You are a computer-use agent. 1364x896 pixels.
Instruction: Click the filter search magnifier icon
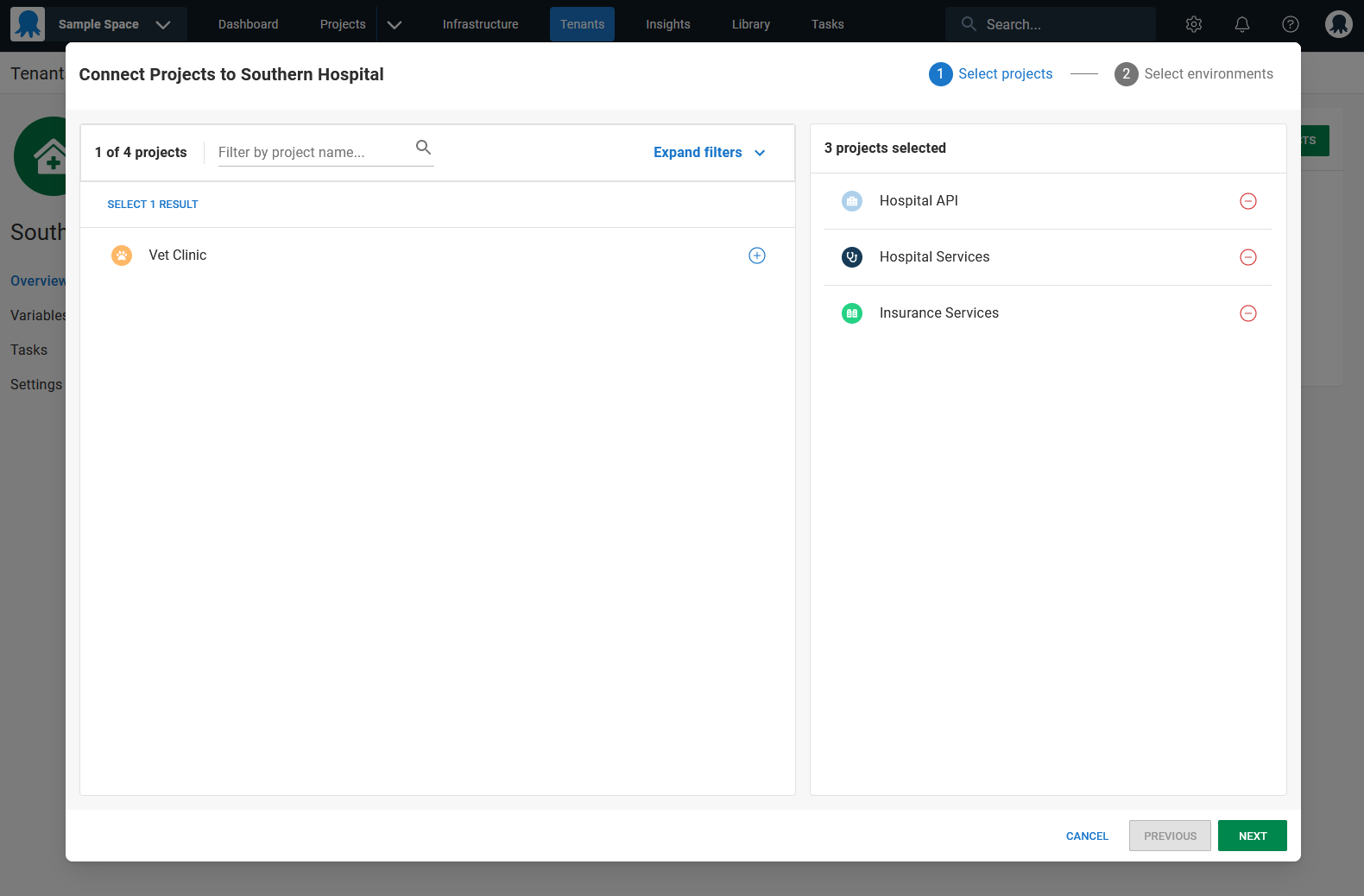coord(423,148)
